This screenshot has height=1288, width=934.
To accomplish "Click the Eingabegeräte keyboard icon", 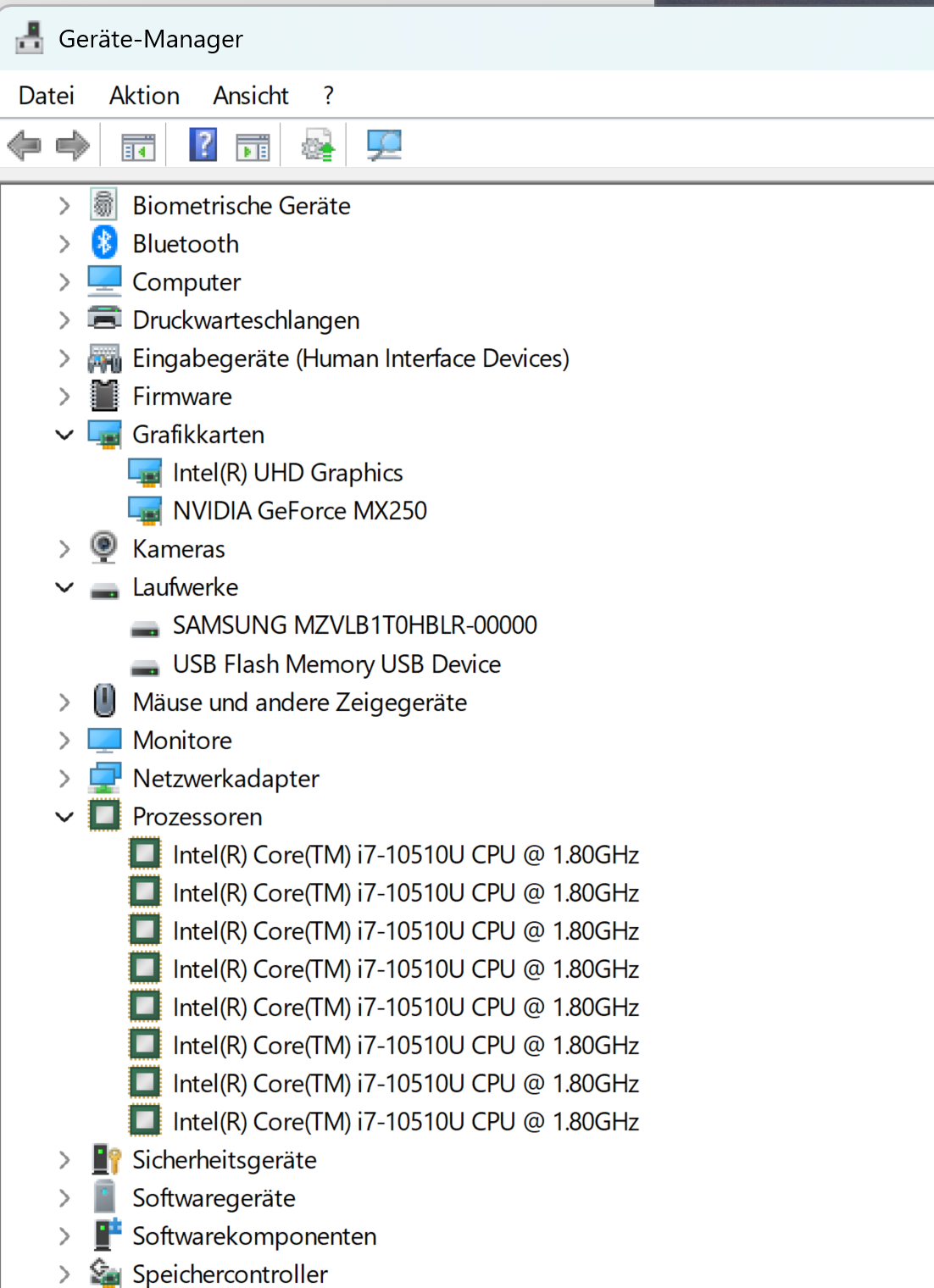I will click(x=104, y=358).
